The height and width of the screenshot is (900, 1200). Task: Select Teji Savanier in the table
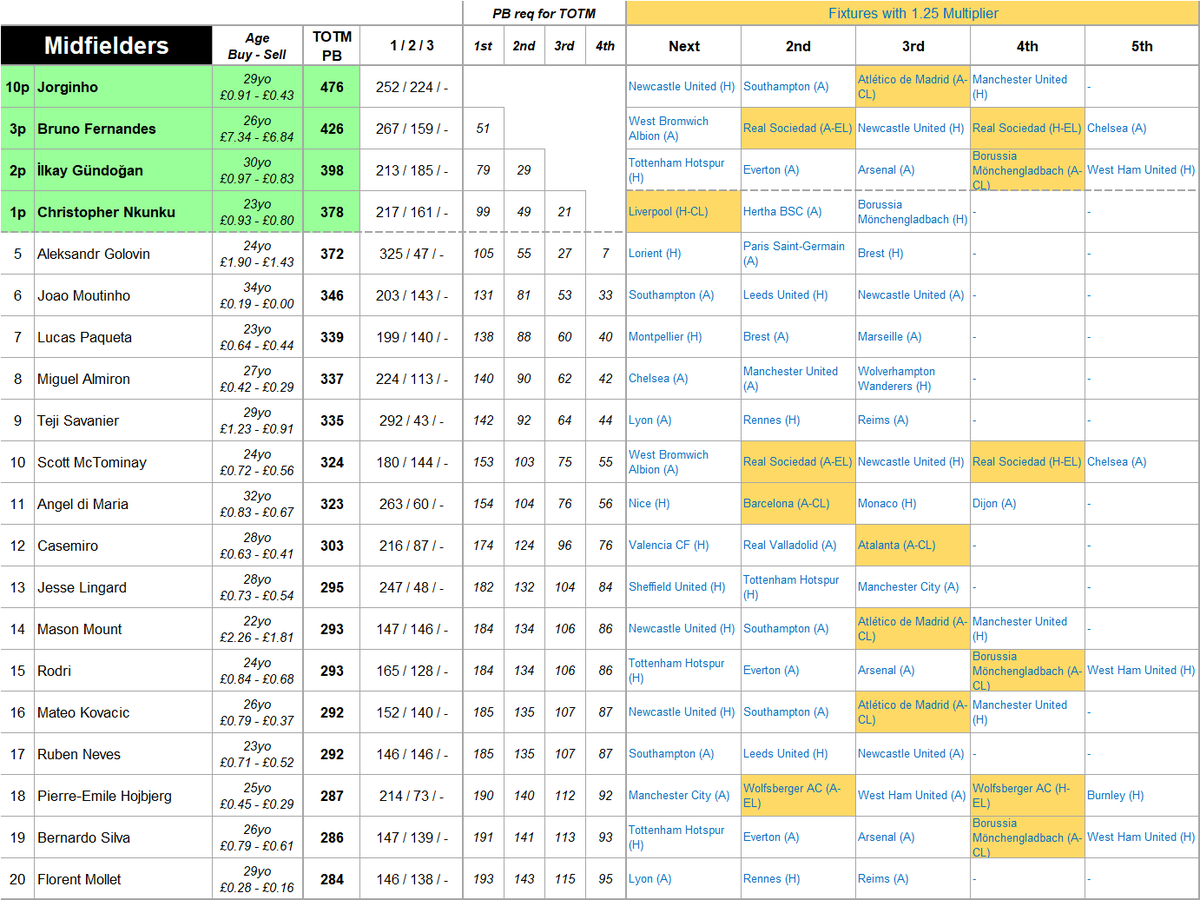tap(79, 421)
